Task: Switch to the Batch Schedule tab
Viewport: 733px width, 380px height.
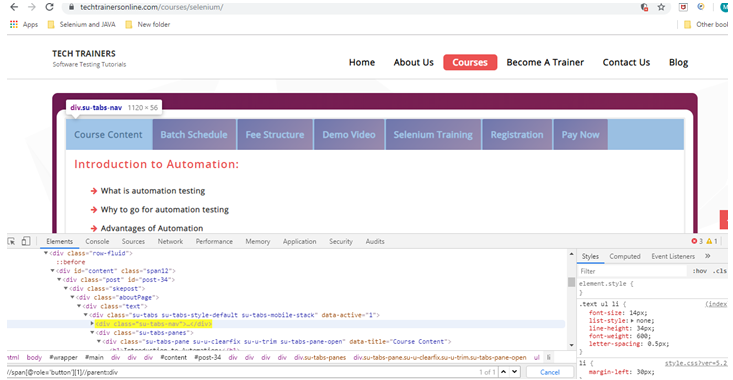Action: click(194, 135)
